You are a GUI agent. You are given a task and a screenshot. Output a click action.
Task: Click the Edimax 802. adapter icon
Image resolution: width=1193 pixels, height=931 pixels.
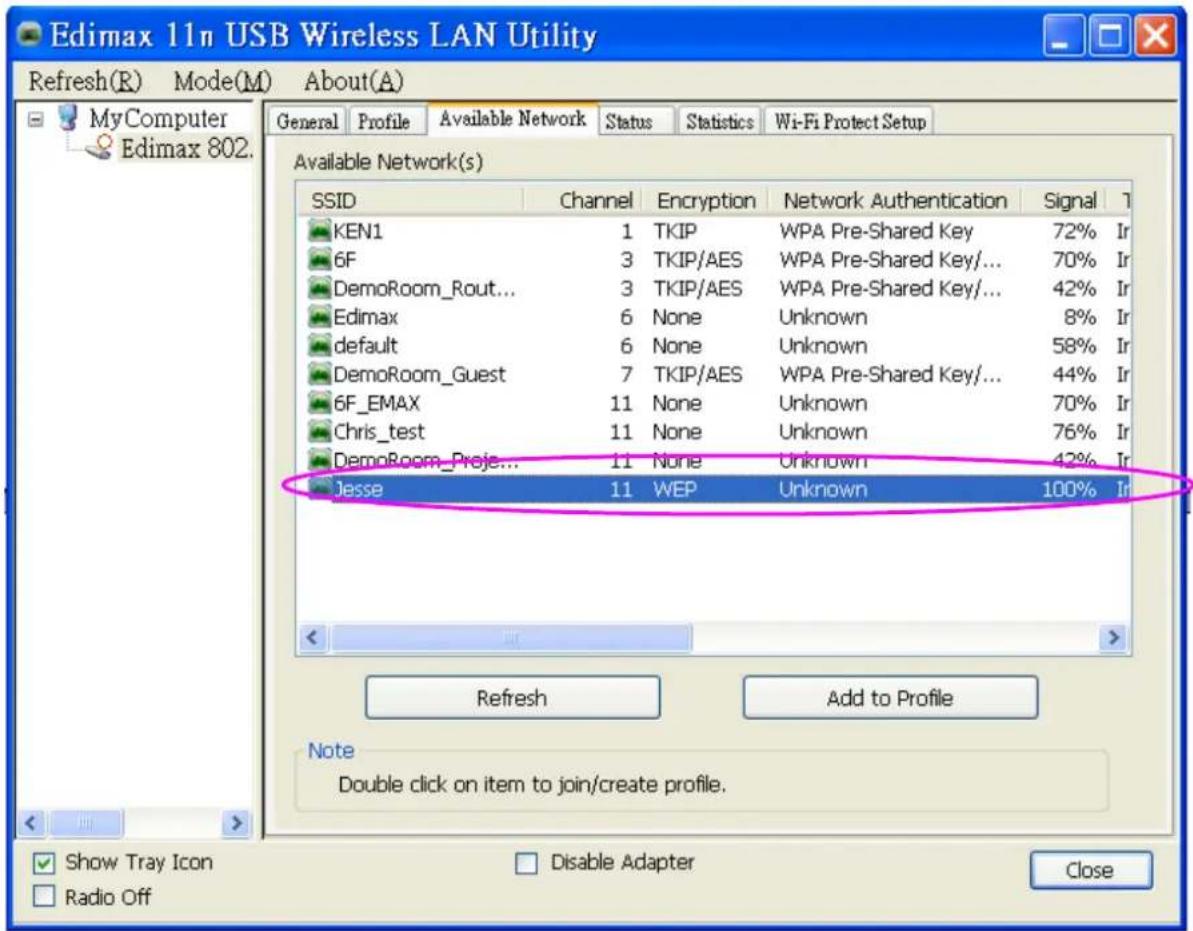pos(100,148)
